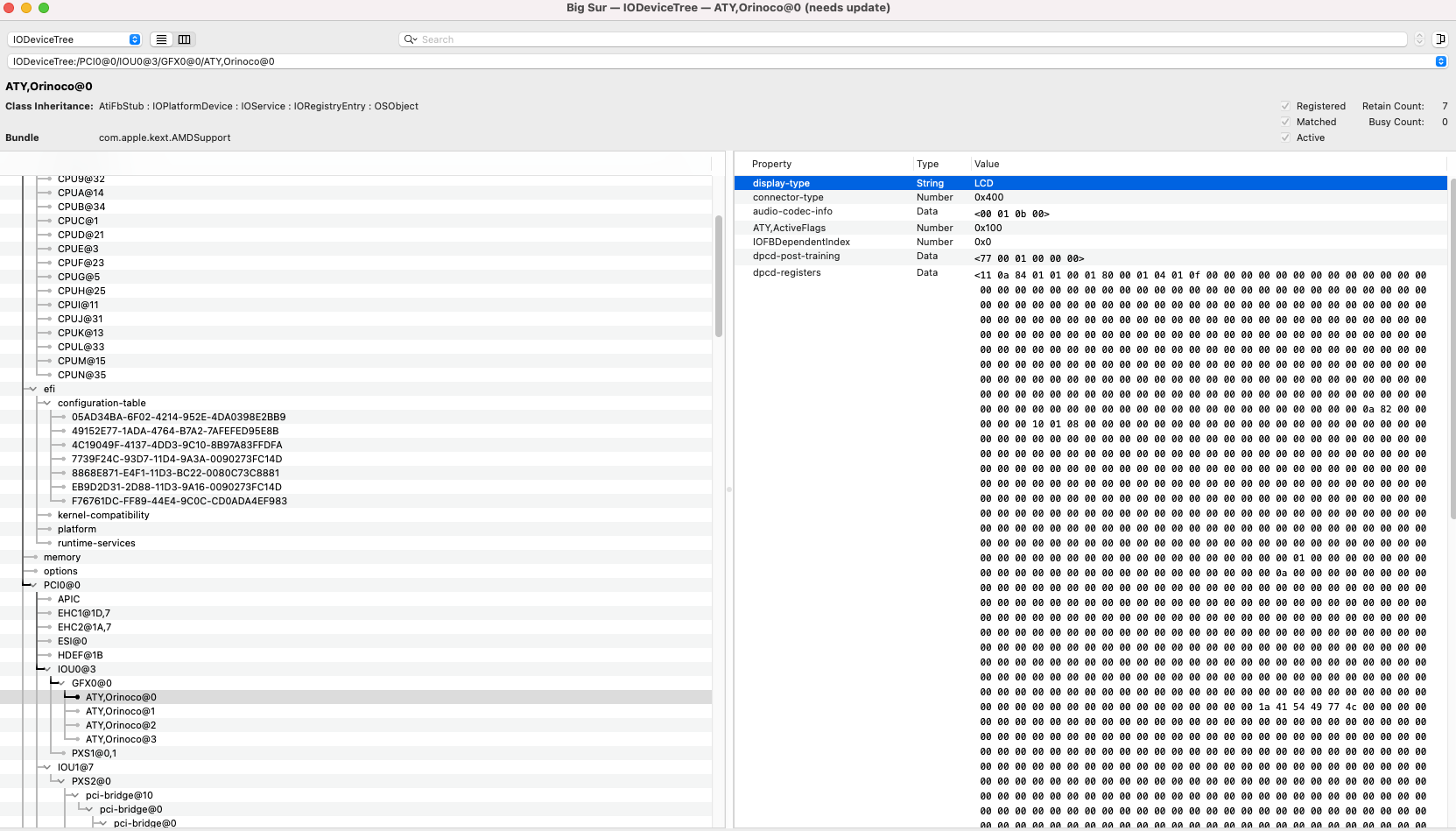Click the magnifier icon in the search field
Screen dimensions: 1456x831
[x=410, y=39]
